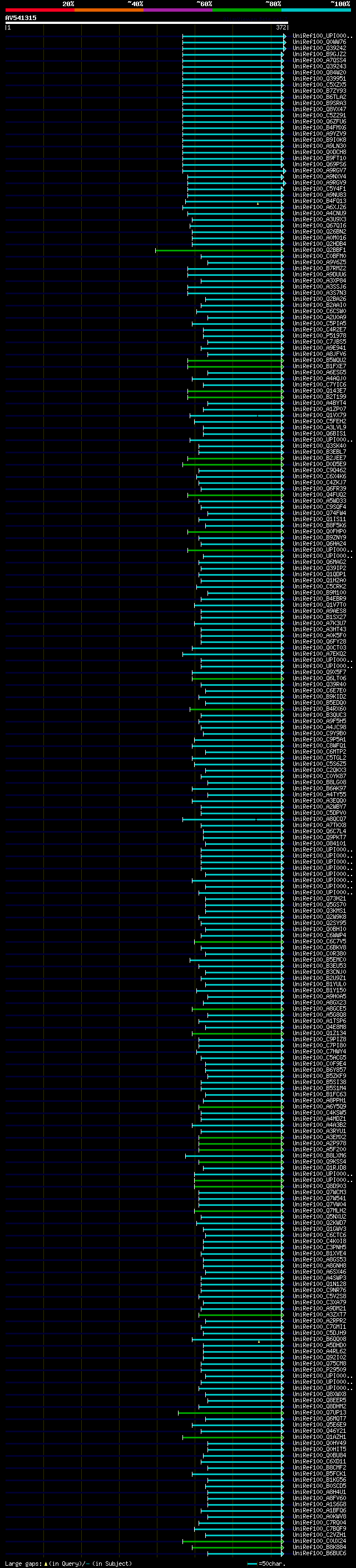Screen dimensions: 356x1568
Task: Click the green alignment bar for Q2BBF1
Action: (220, 250)
